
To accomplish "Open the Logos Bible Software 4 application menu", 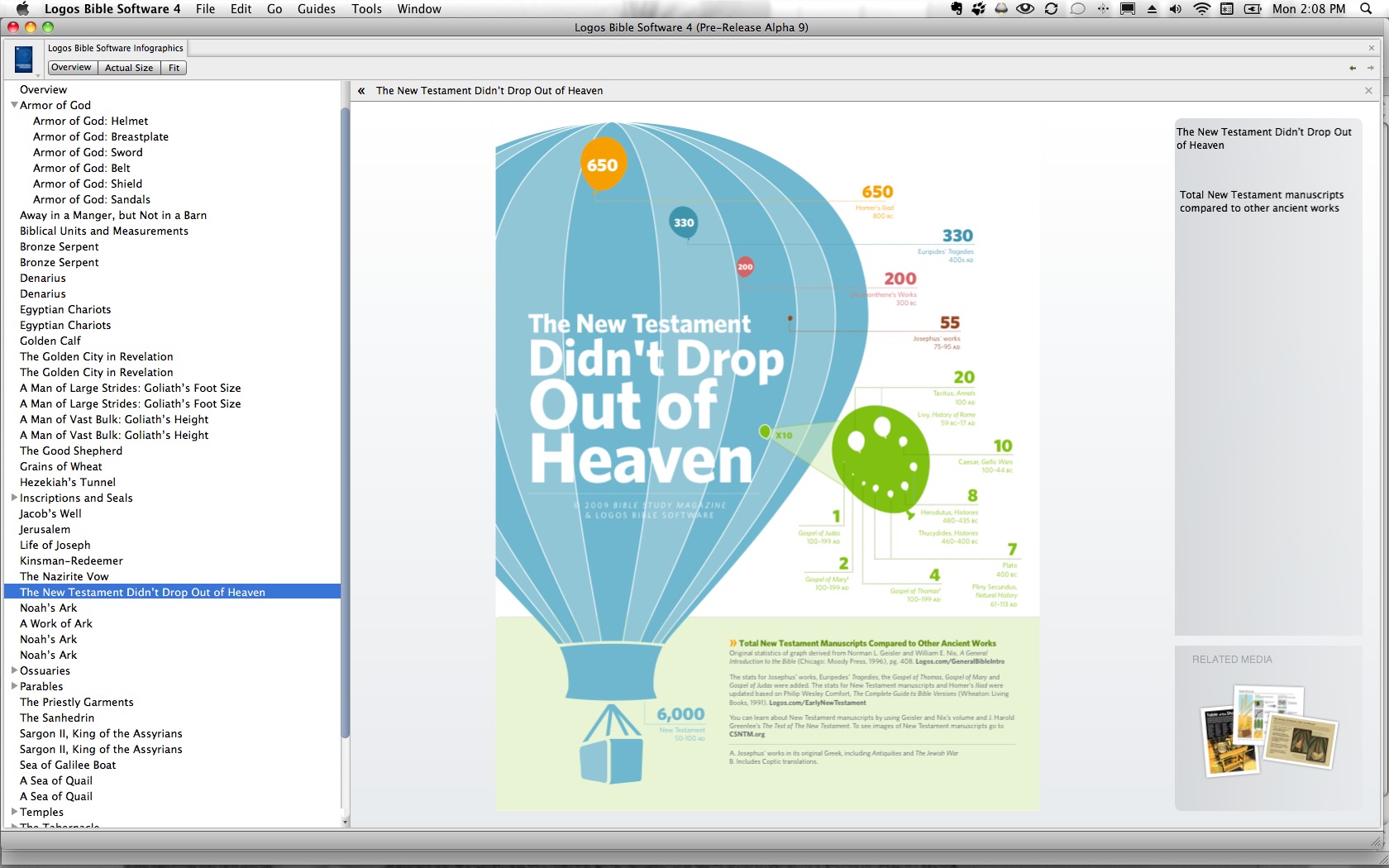I will tap(112, 9).
